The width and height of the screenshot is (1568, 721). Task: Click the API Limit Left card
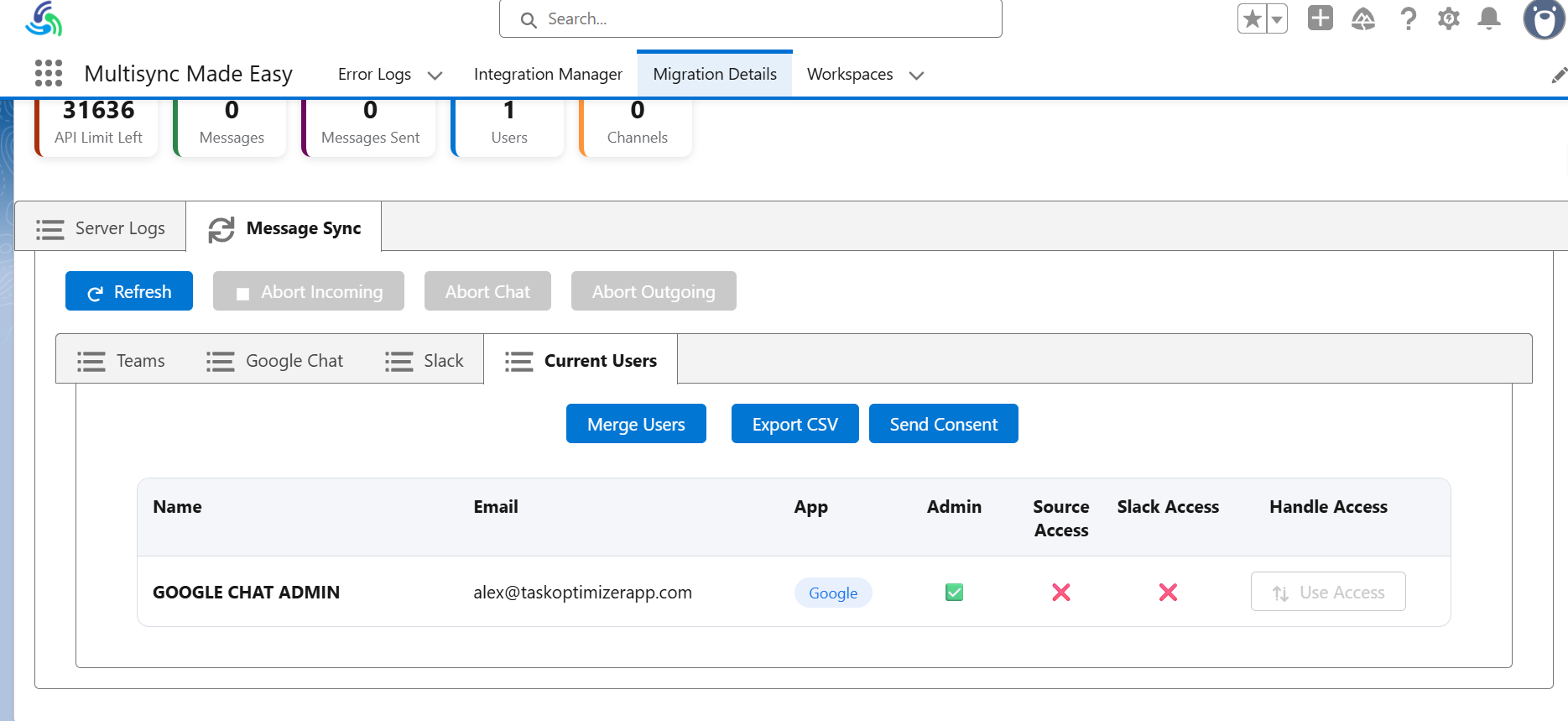click(96, 128)
